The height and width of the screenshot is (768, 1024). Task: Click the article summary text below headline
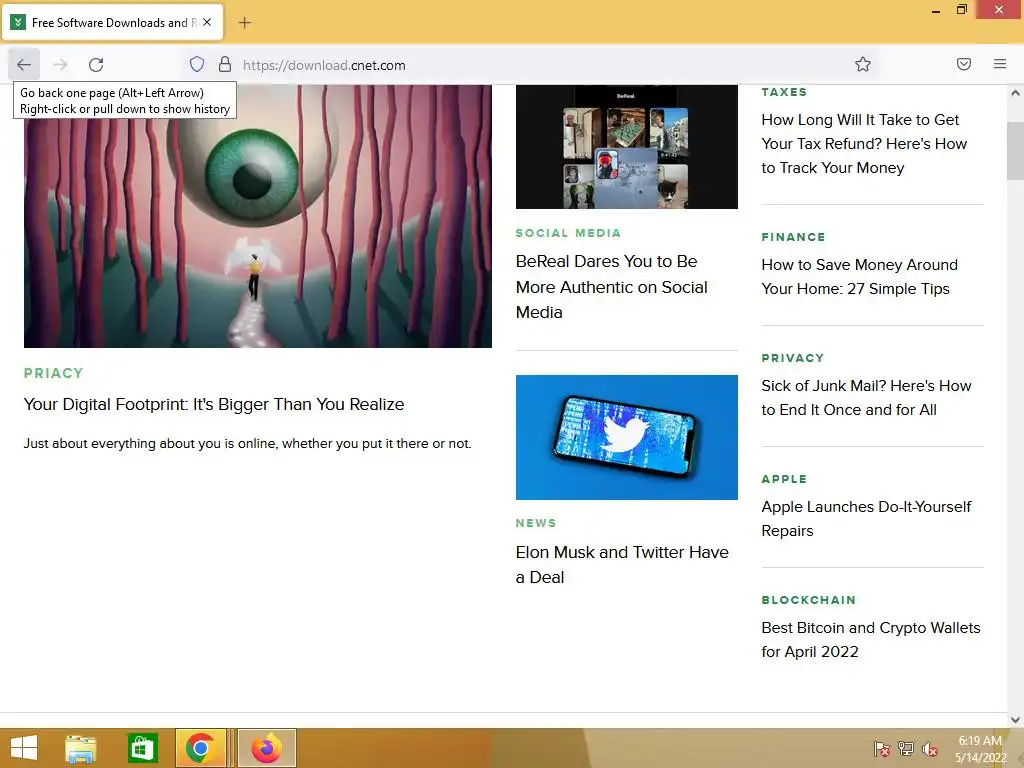[x=248, y=443]
